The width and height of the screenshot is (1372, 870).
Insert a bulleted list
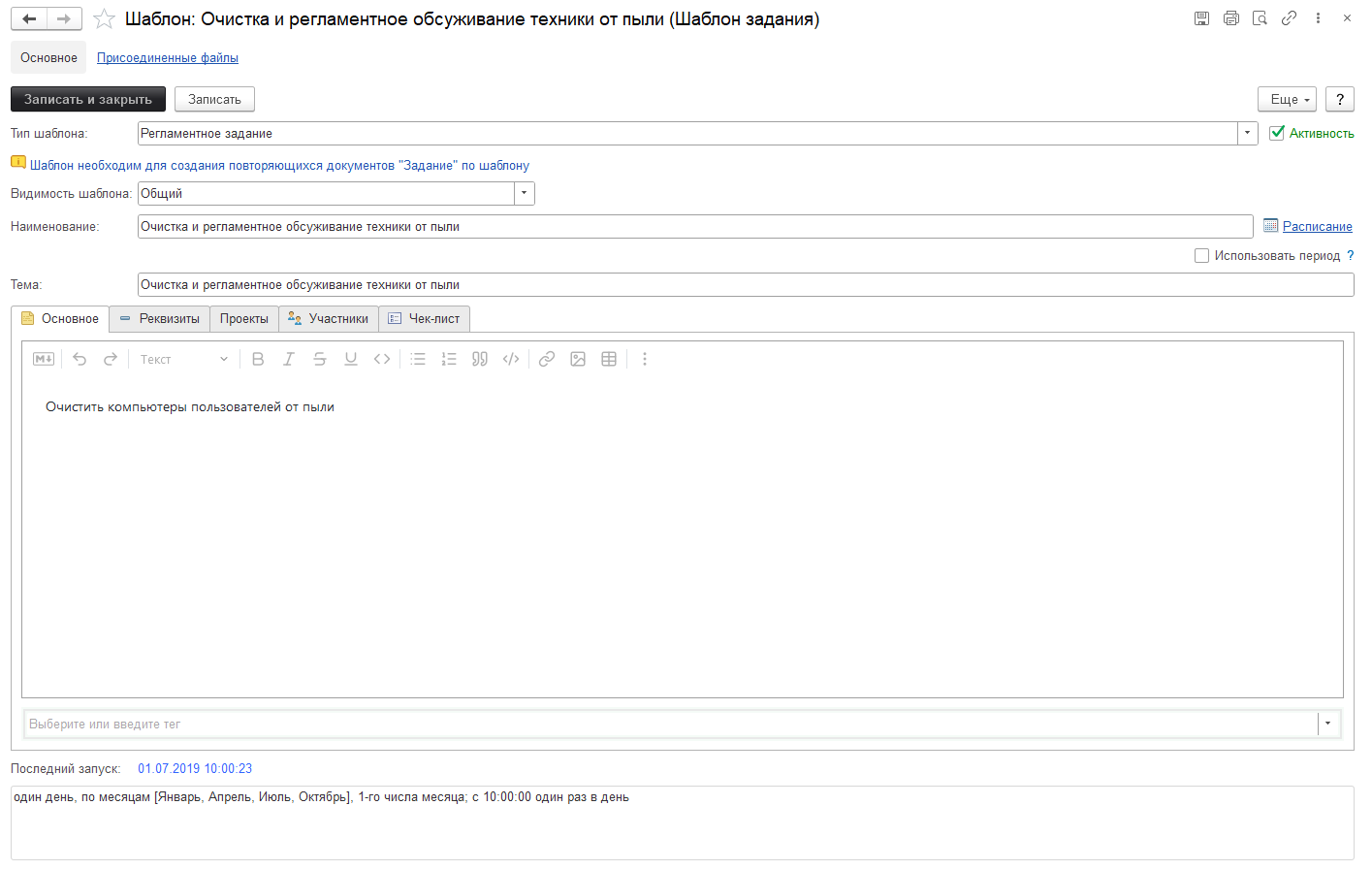[x=418, y=359]
